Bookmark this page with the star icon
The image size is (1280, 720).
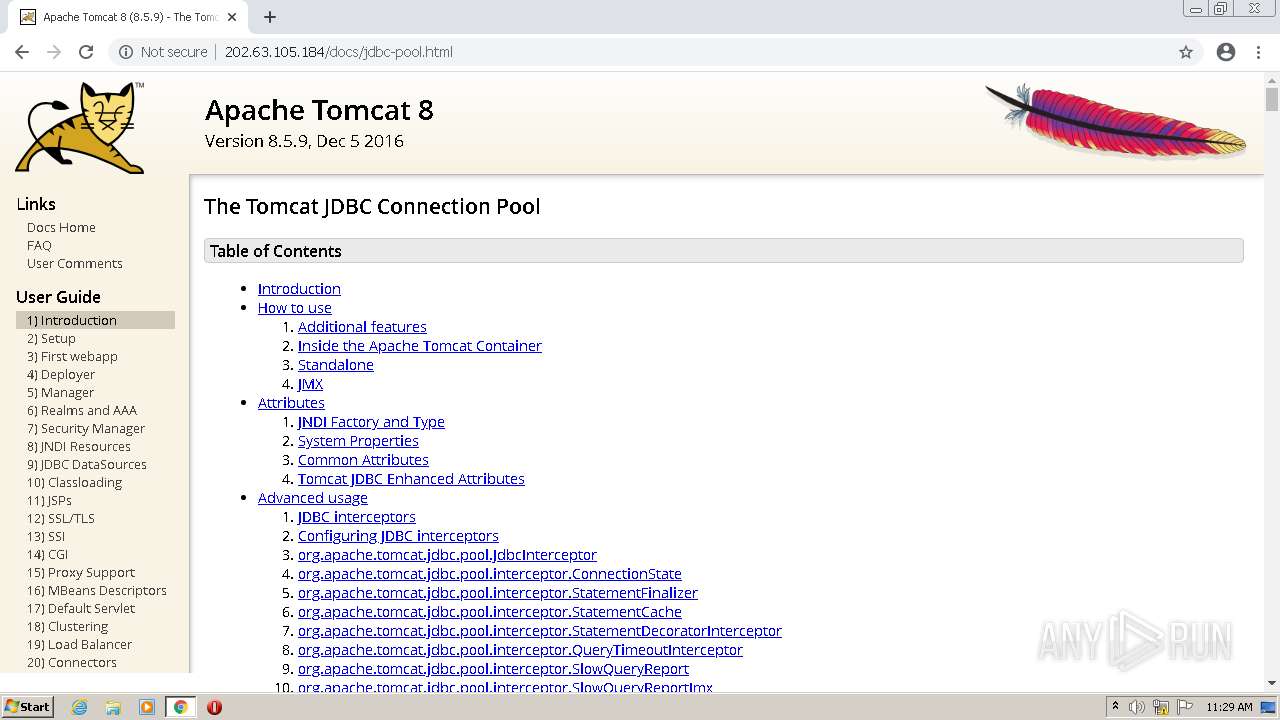pos(1186,52)
